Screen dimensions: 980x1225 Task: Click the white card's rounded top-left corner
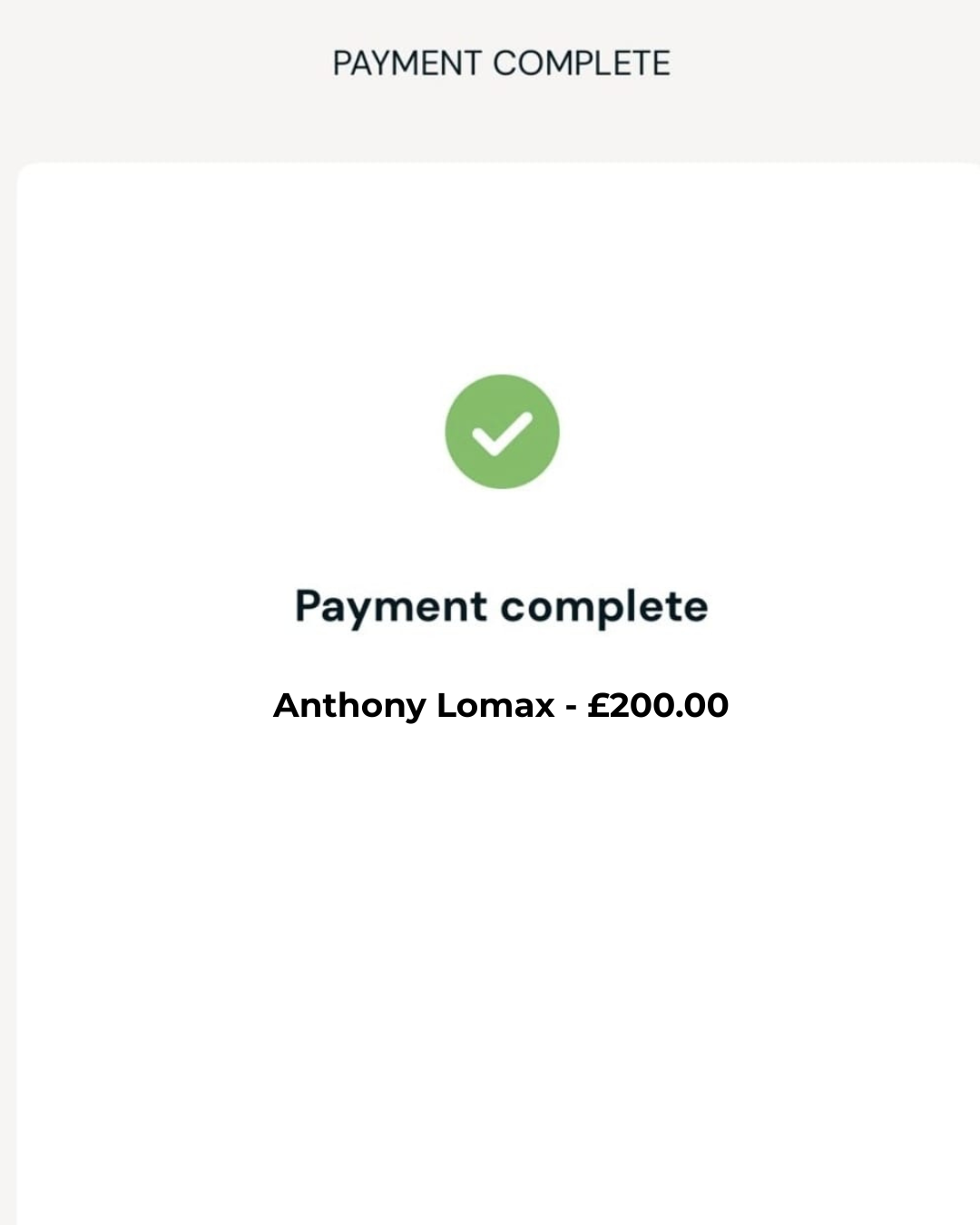click(27, 174)
